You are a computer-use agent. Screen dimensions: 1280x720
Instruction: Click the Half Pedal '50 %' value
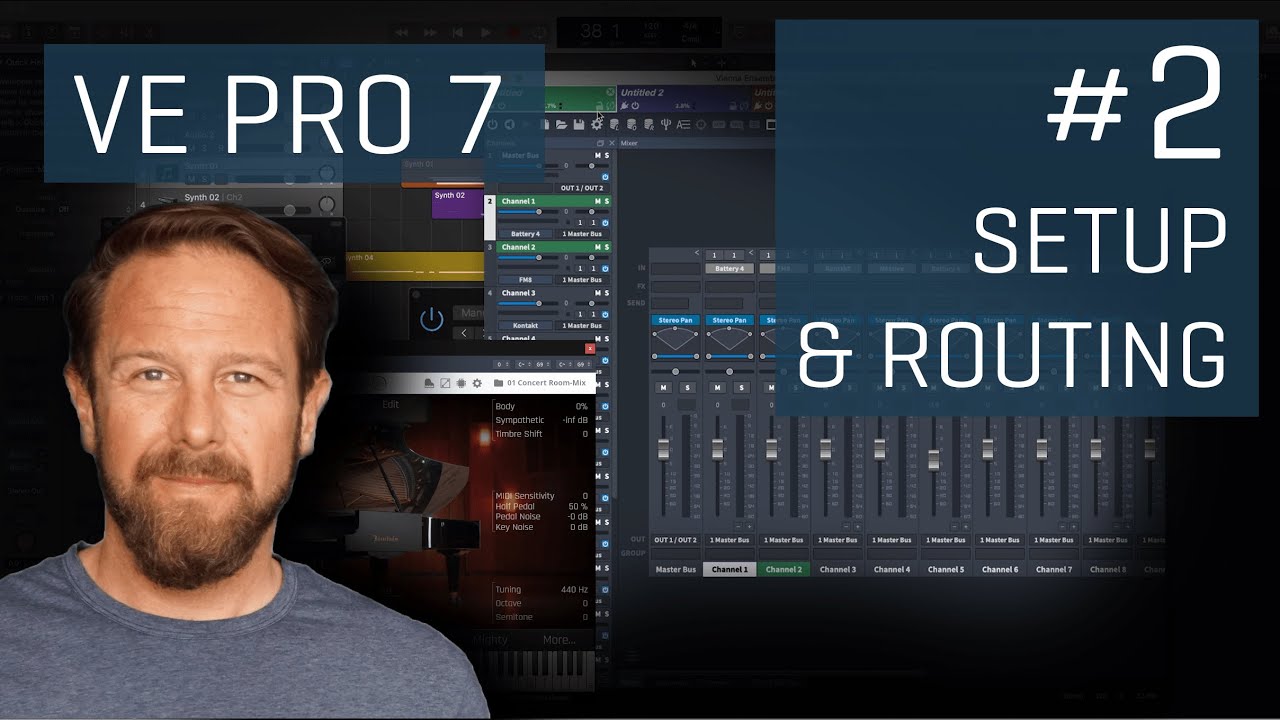(x=577, y=506)
